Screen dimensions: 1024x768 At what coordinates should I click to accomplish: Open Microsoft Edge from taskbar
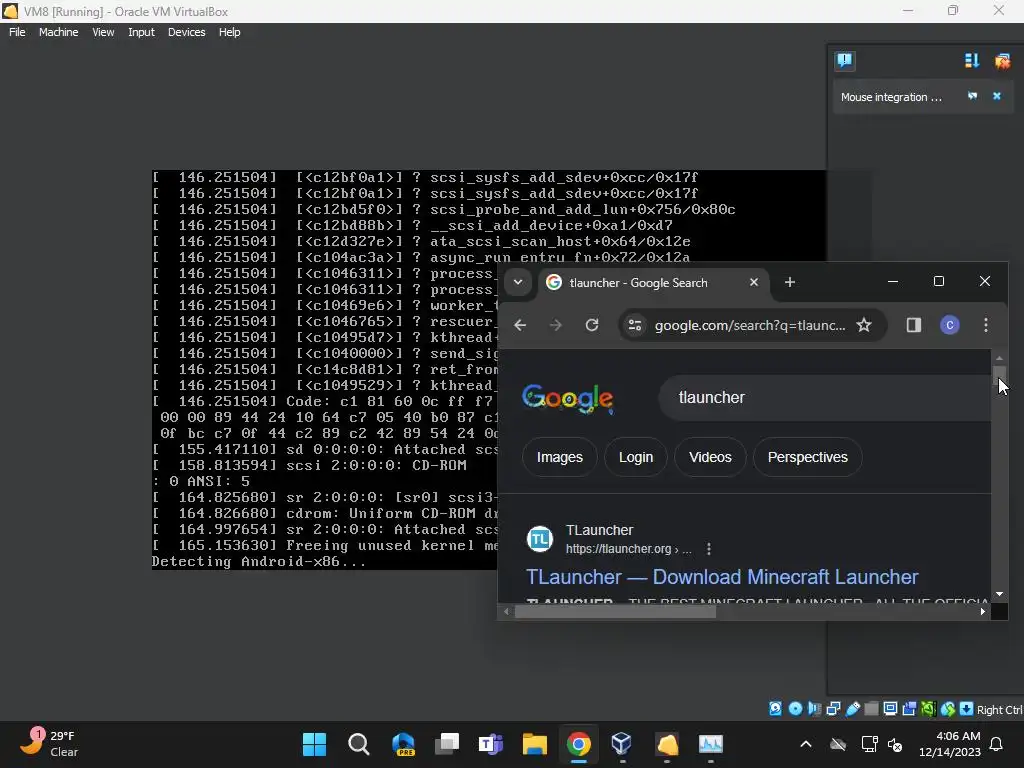click(403, 744)
